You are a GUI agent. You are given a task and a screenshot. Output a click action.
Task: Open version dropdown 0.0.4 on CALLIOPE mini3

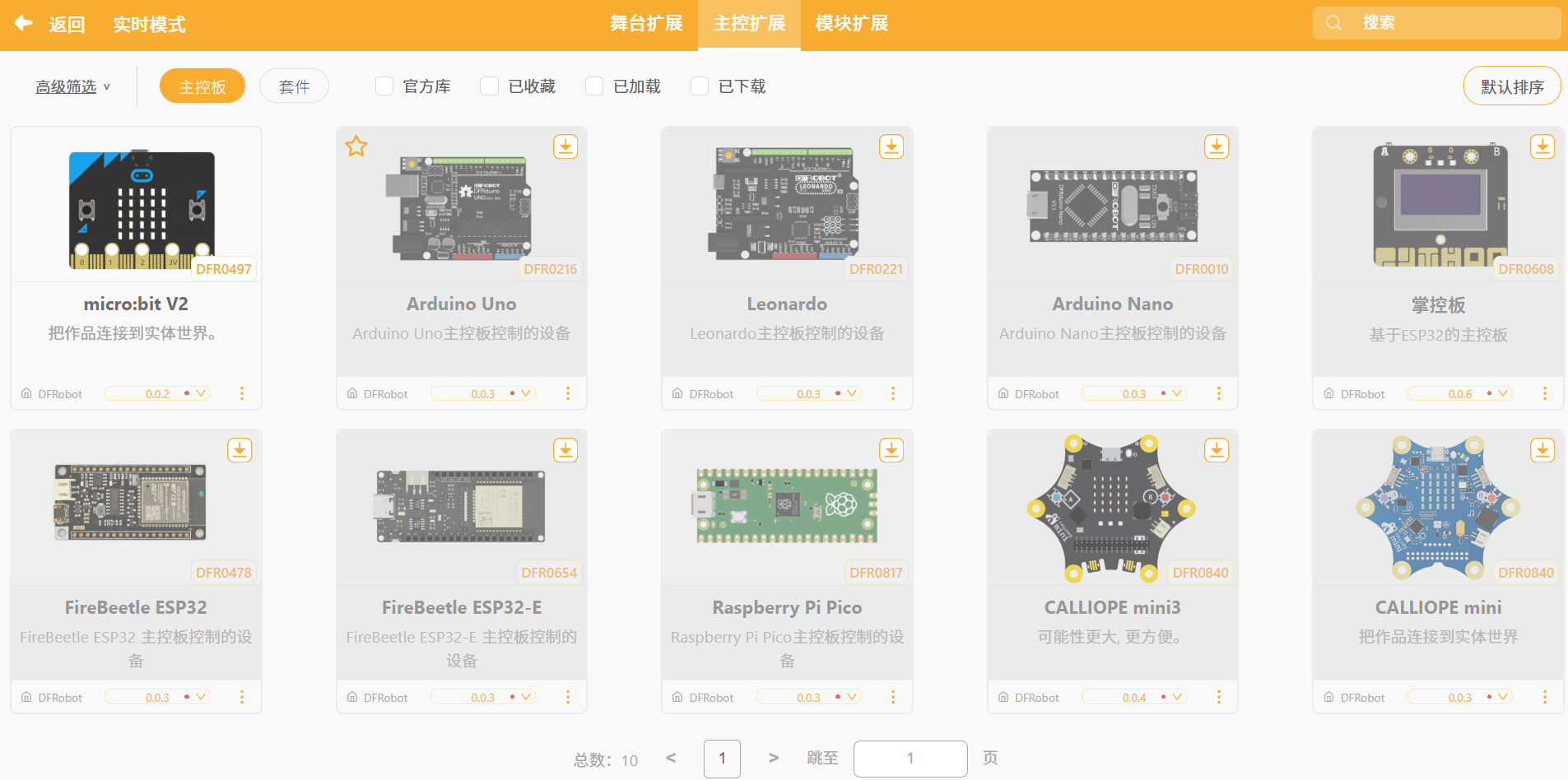(x=1134, y=697)
